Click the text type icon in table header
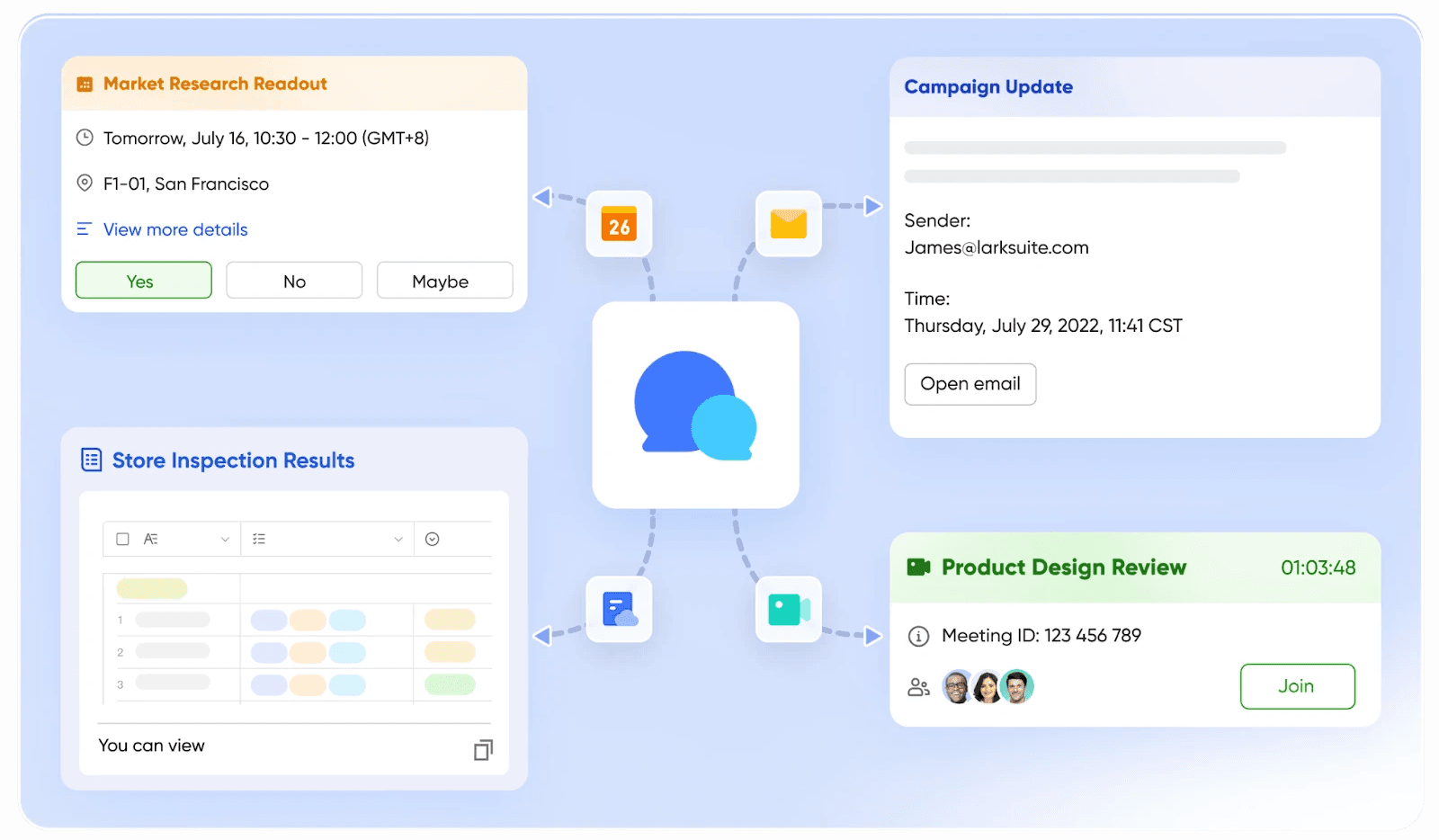This screenshot has width=1439, height=840. tap(151, 539)
